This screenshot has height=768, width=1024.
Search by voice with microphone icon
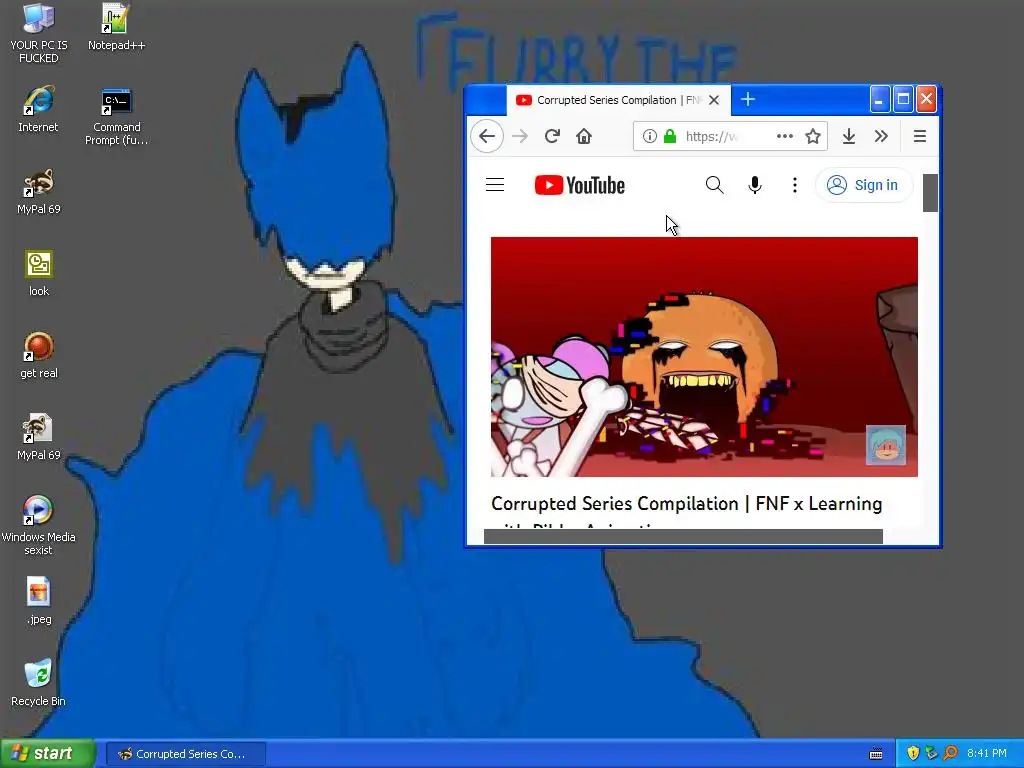coord(755,185)
